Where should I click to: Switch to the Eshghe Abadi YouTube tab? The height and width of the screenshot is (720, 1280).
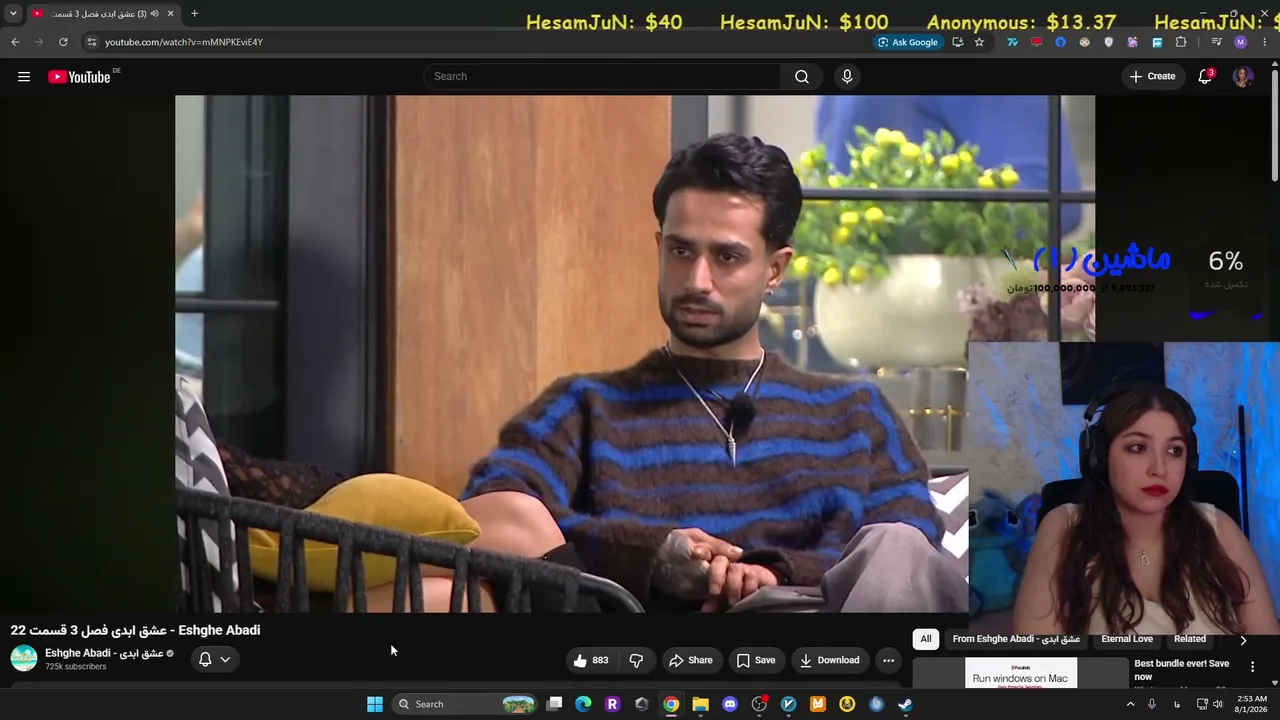point(103,14)
